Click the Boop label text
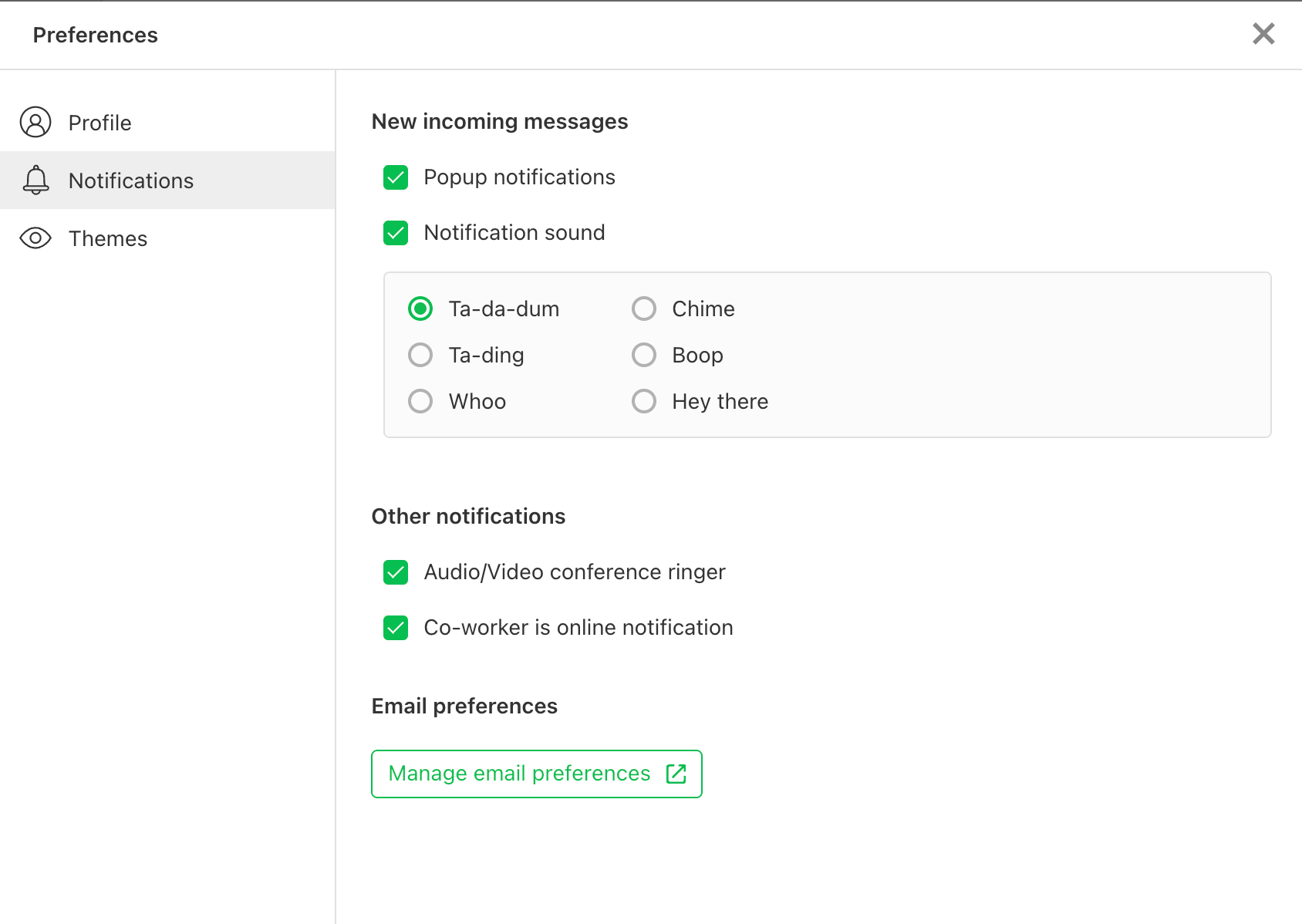Viewport: 1302px width, 924px height. [698, 356]
